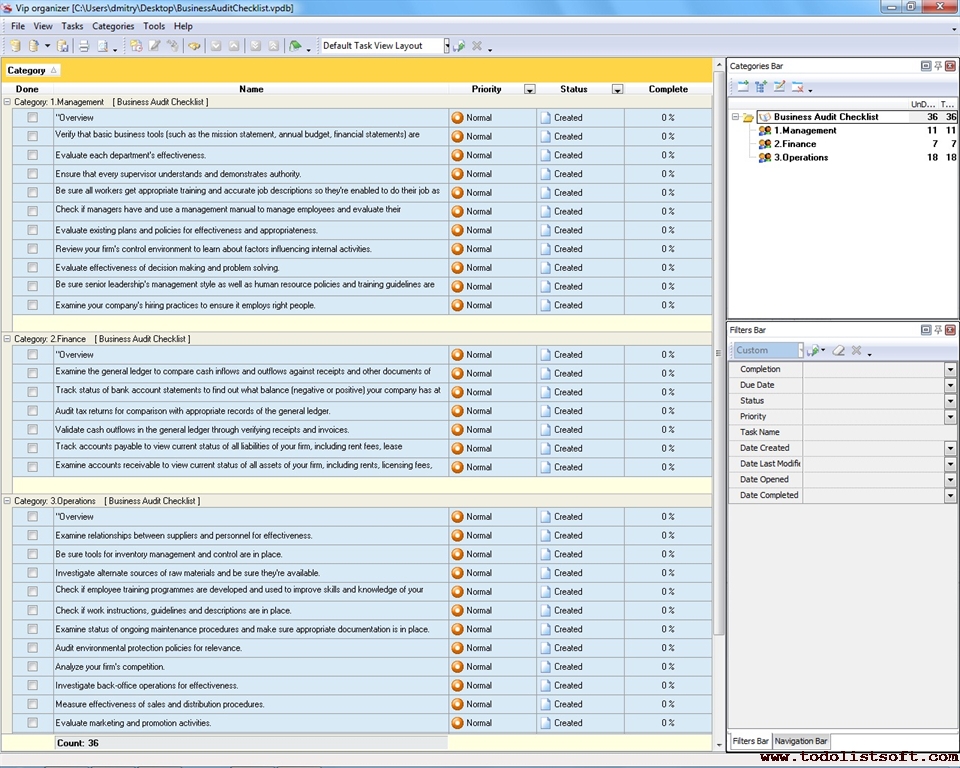960x768 pixels.
Task: Click Delete Category icon with red X
Action: [798, 87]
